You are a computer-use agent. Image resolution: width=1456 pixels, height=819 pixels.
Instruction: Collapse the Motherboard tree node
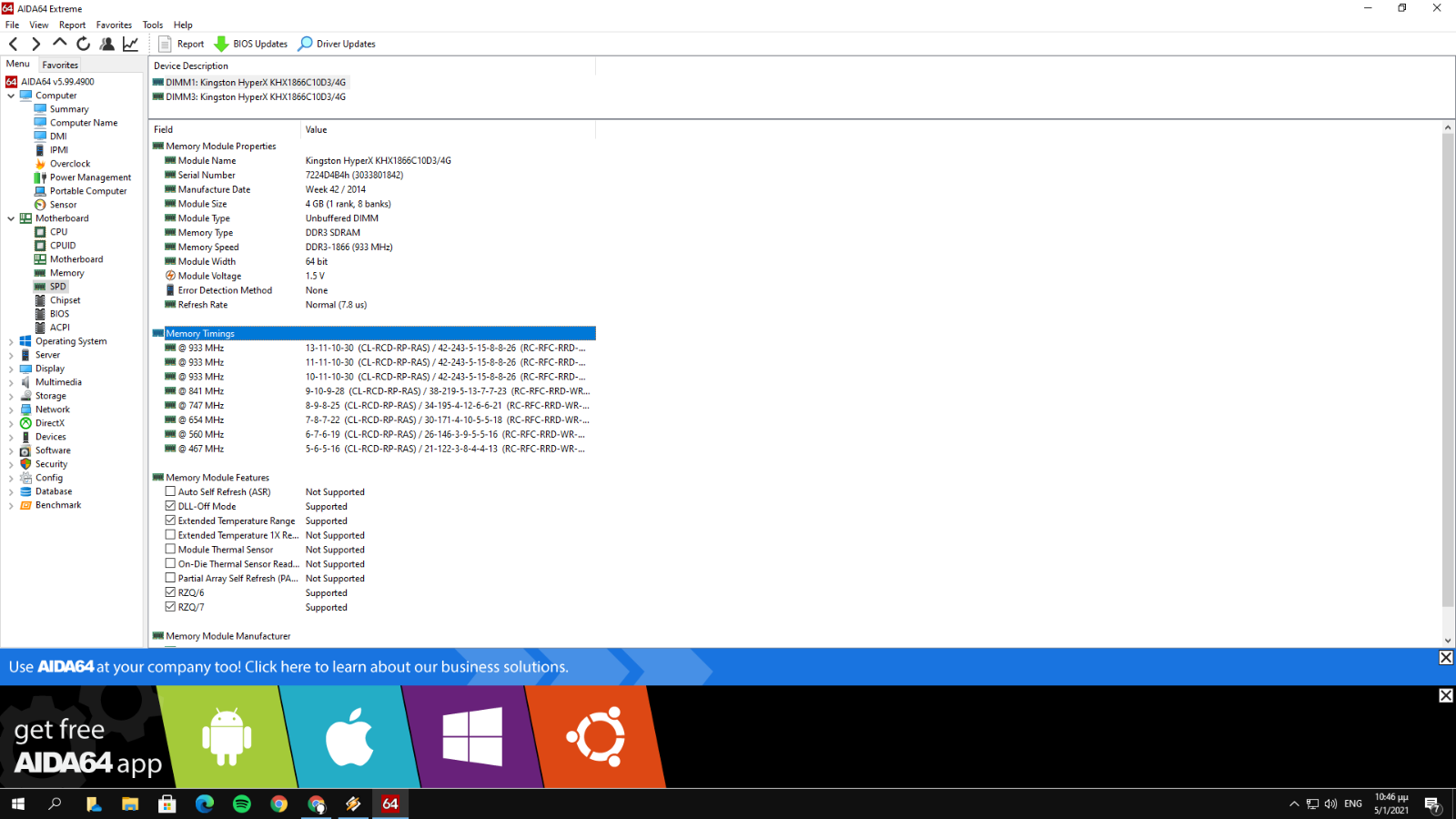pyautogui.click(x=11, y=218)
